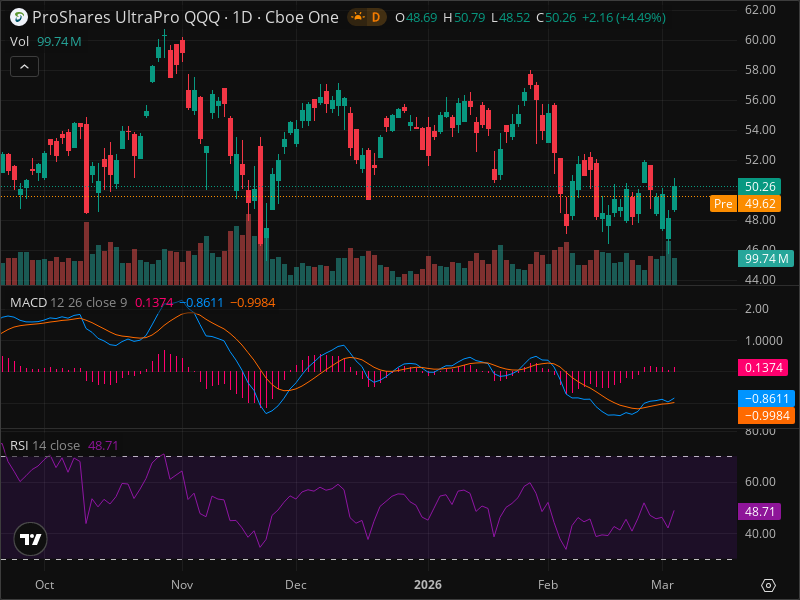Viewport: 800px width, 600px height.
Task: Click the Nov time axis label
Action: pyautogui.click(x=182, y=585)
